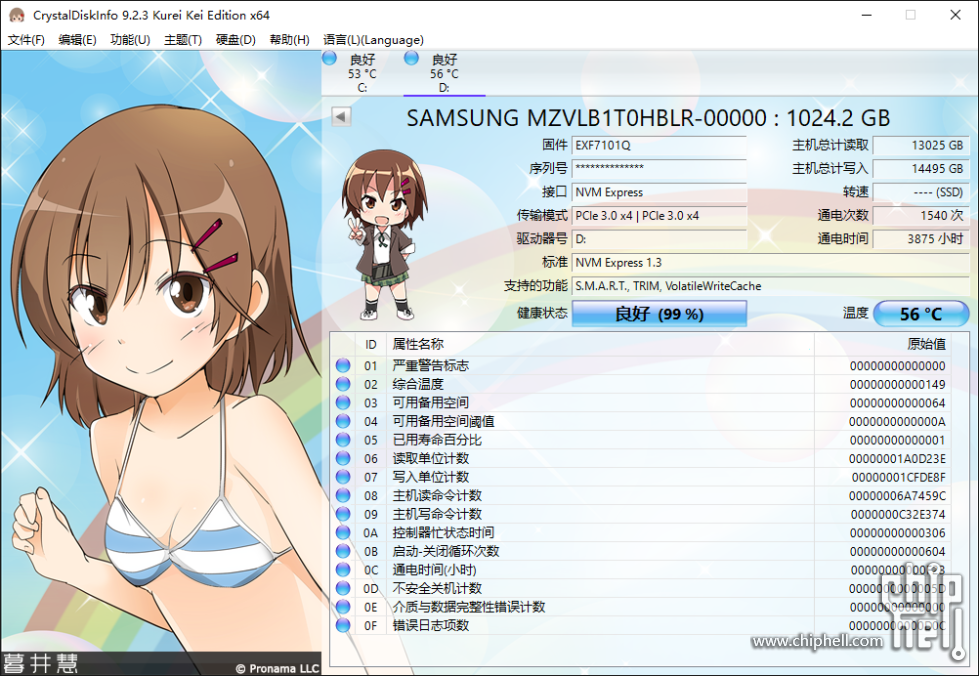Select the 主机读命令计数 attribute row
Image resolution: width=979 pixels, height=676 pixels.
click(641, 495)
